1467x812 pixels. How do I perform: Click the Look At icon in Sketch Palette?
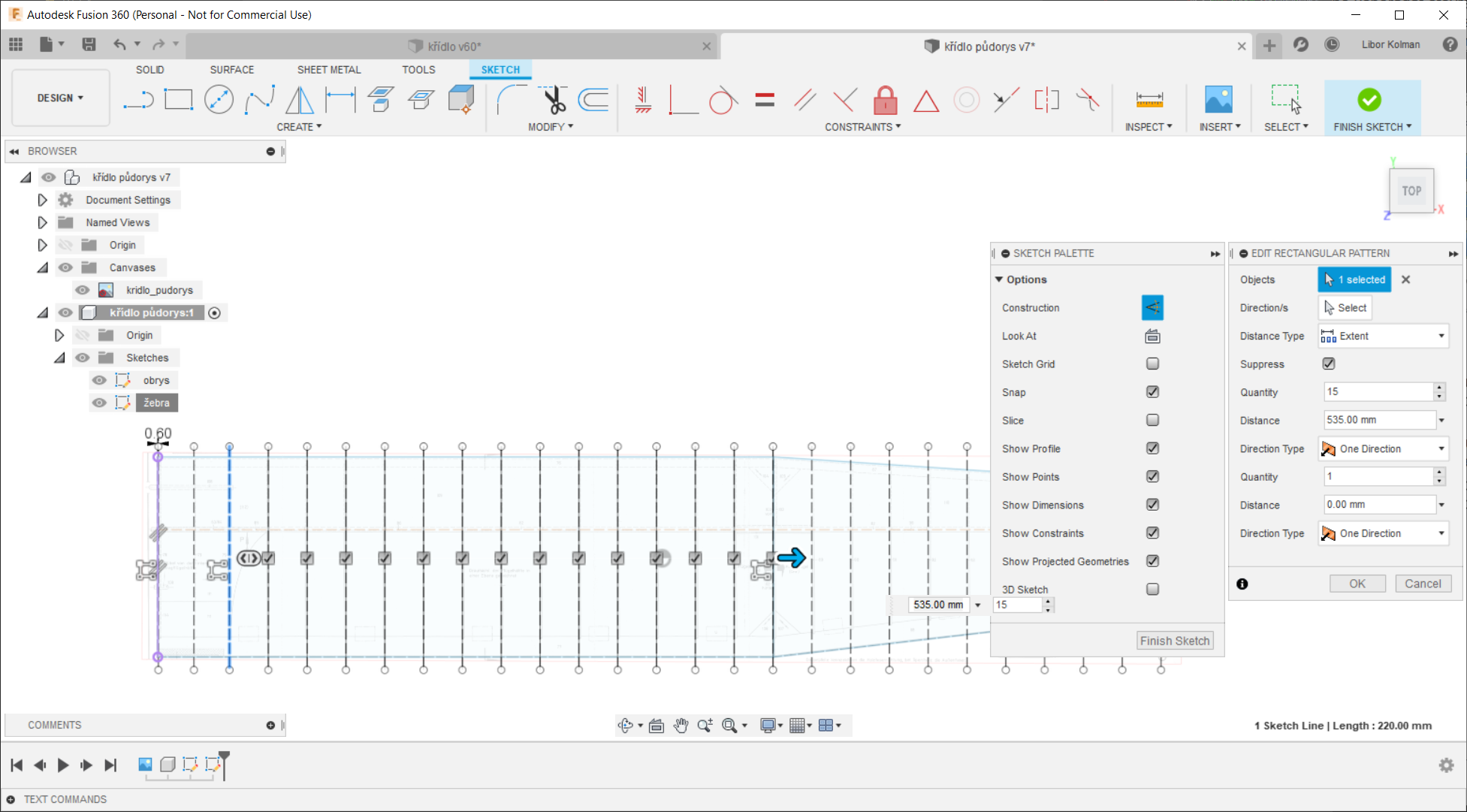point(1152,337)
